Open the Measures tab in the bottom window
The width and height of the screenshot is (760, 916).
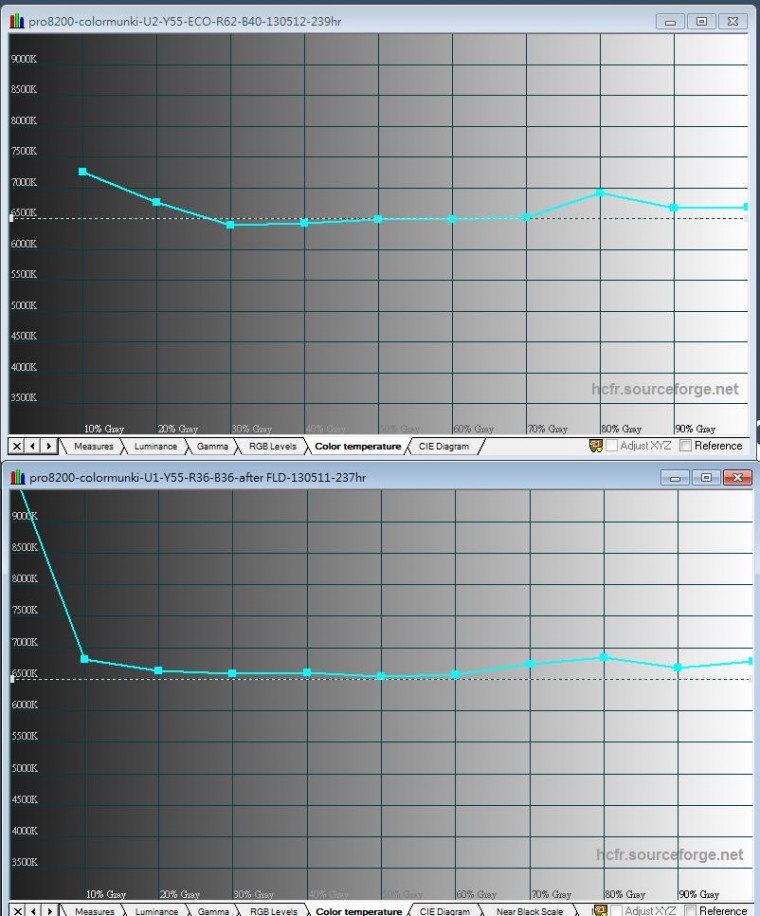click(x=95, y=911)
